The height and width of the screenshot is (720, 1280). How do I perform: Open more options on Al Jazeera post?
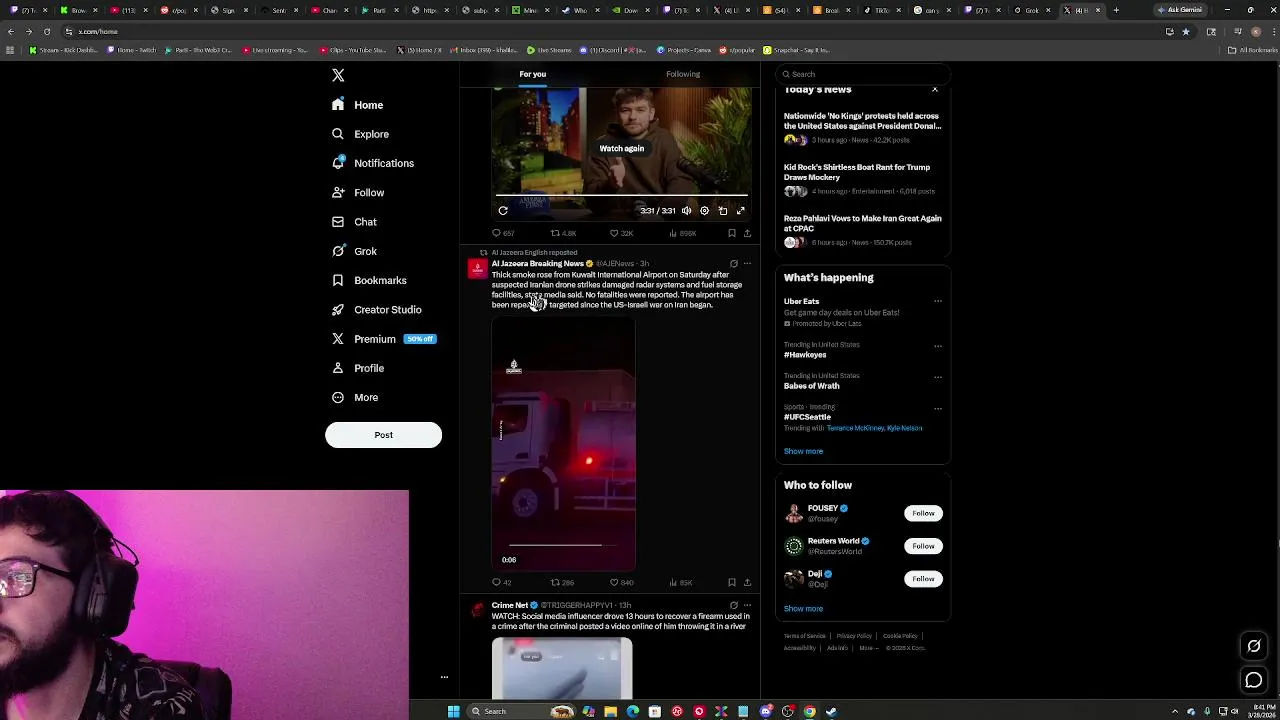click(747, 264)
